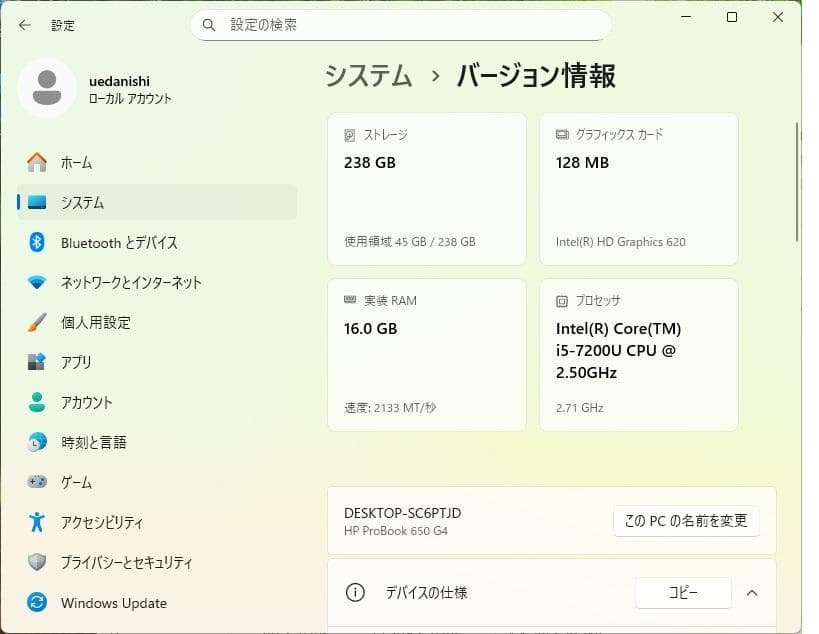Click the search magnifier in 設定の検索
This screenshot has height=634, width=819.
click(x=208, y=24)
